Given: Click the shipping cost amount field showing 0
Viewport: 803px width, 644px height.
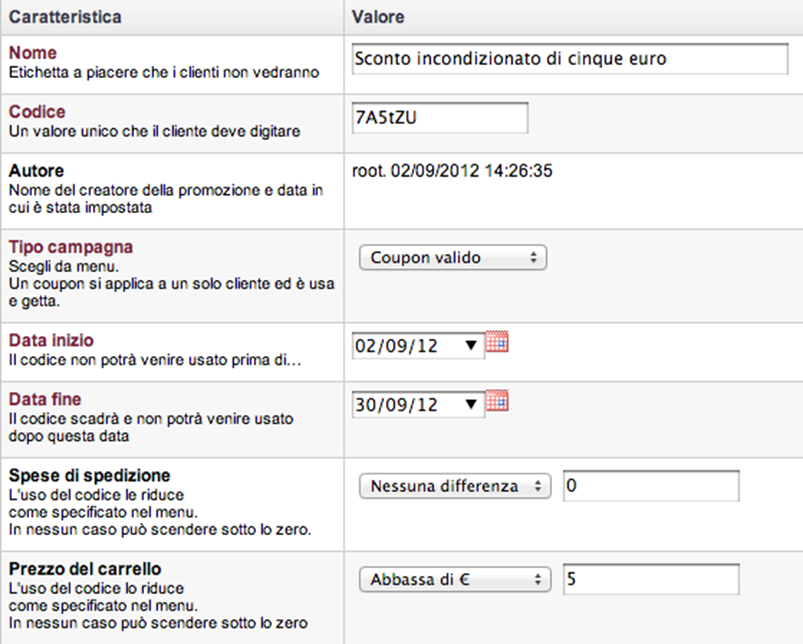Looking at the screenshot, I should (x=650, y=486).
